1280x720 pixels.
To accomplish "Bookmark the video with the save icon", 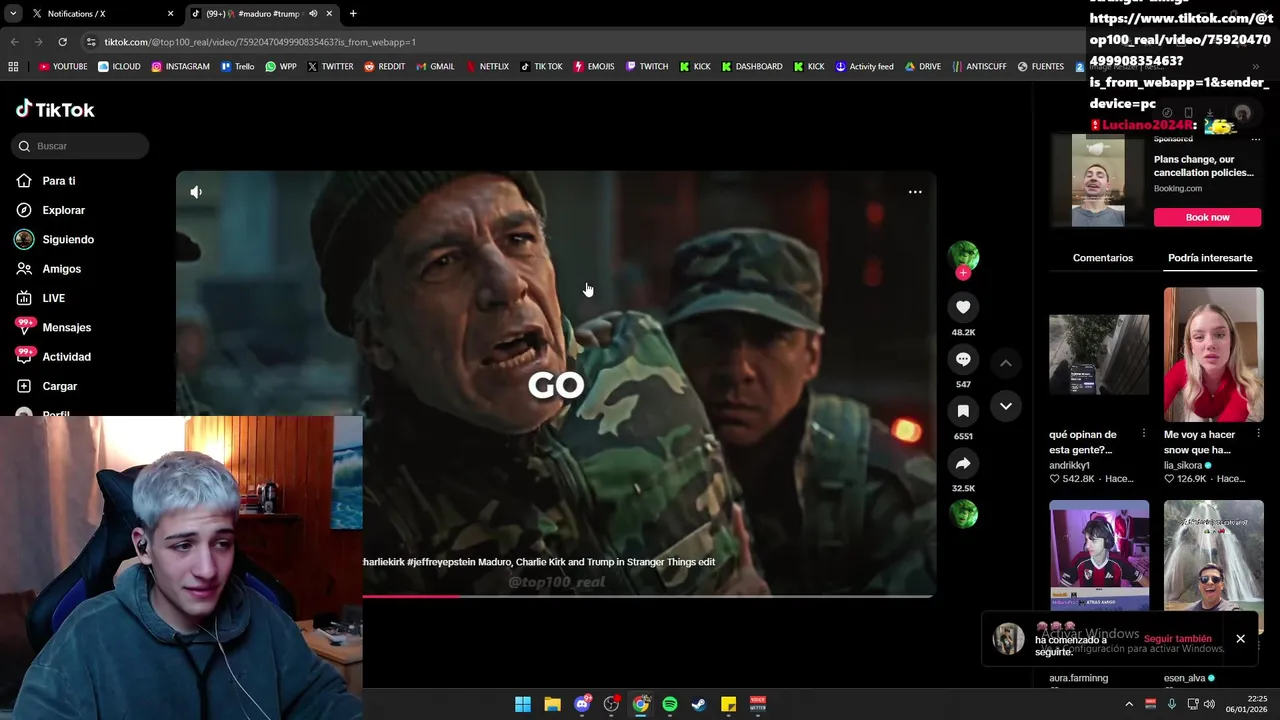I will (963, 411).
